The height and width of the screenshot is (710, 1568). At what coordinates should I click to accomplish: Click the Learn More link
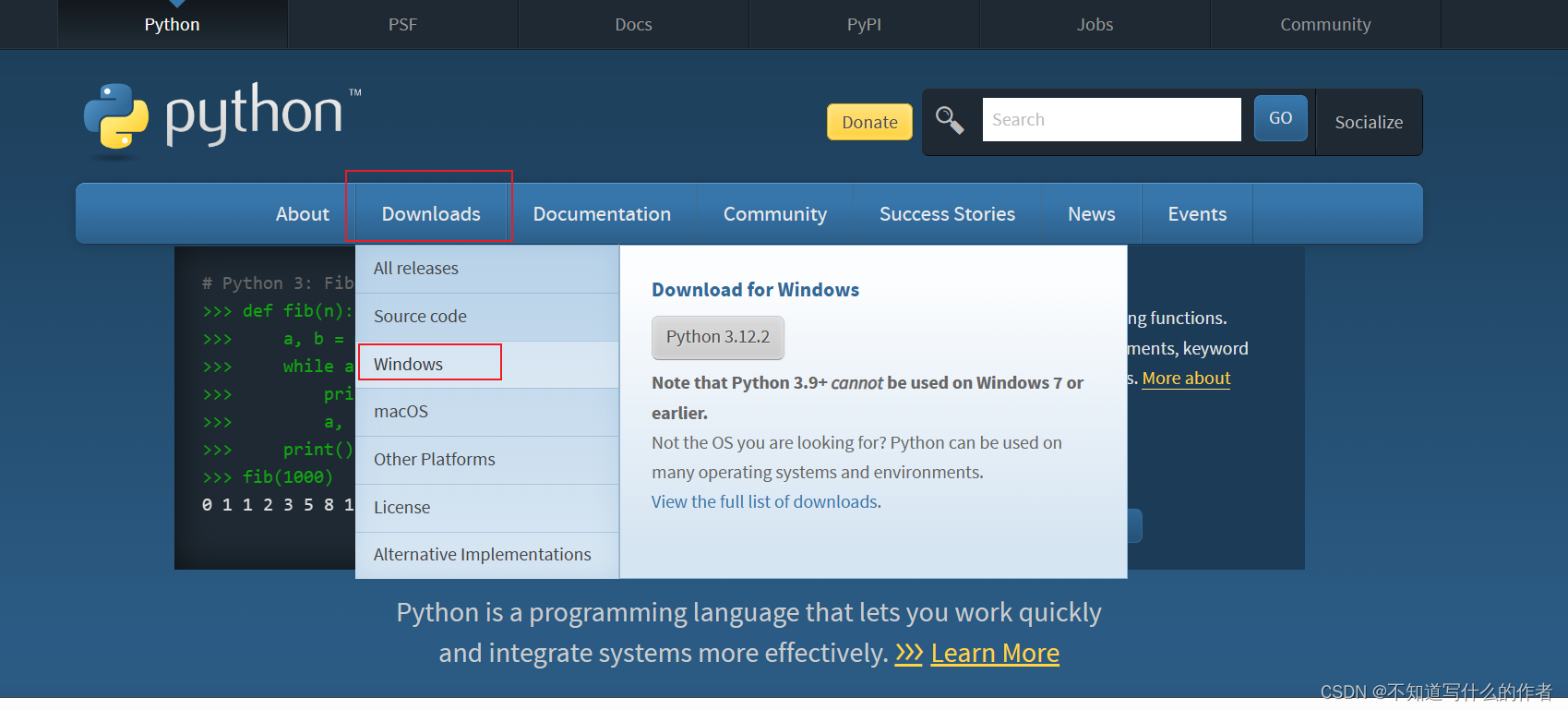tap(995, 653)
